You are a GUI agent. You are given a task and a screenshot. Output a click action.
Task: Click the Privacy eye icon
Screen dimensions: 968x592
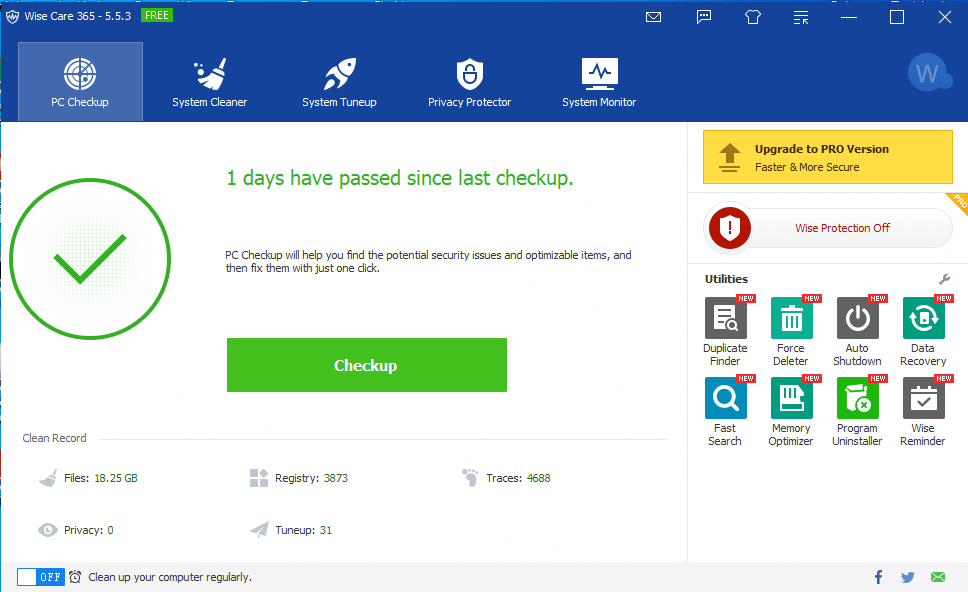[x=48, y=530]
